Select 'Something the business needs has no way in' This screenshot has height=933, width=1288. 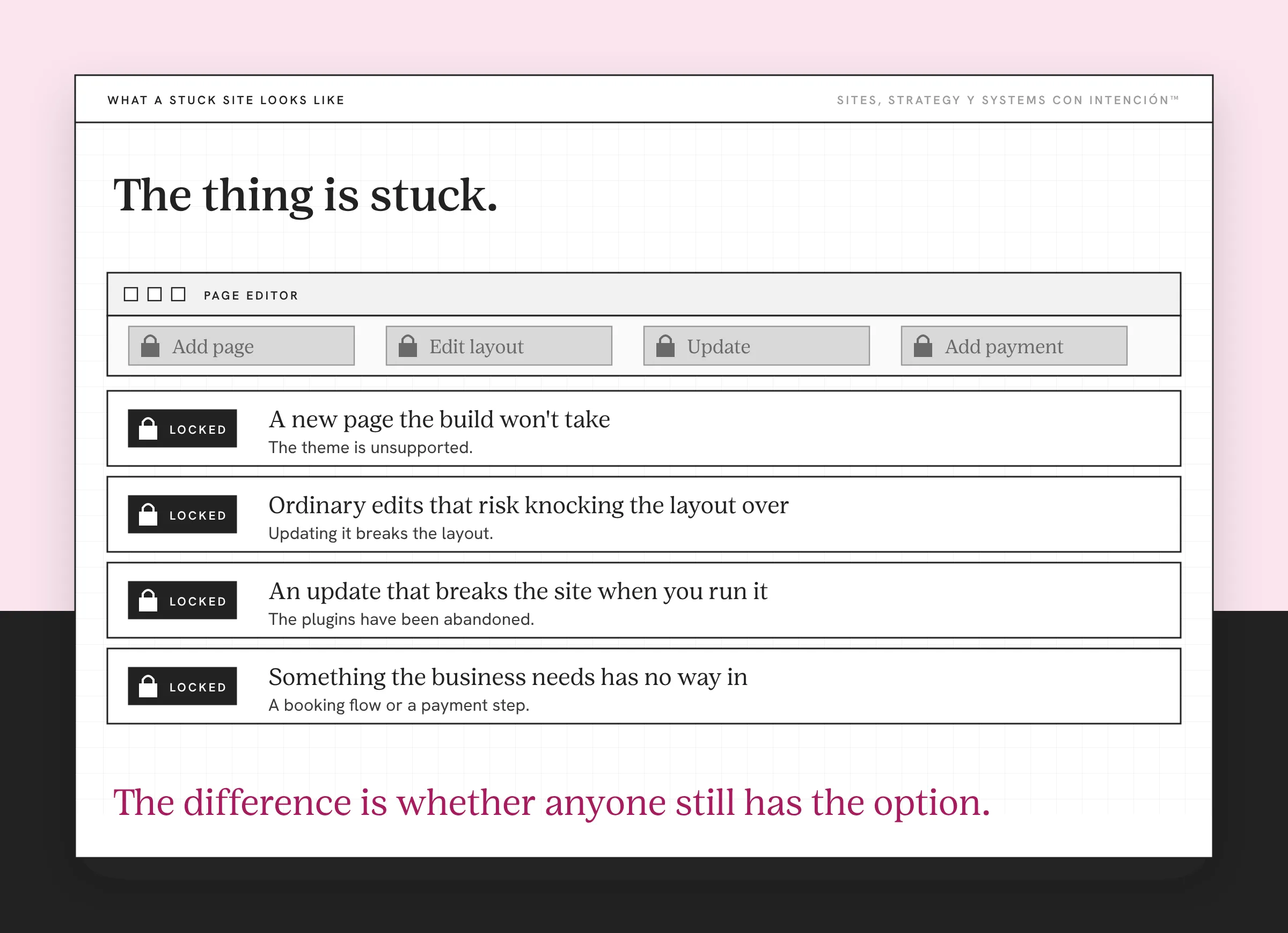[x=508, y=677]
